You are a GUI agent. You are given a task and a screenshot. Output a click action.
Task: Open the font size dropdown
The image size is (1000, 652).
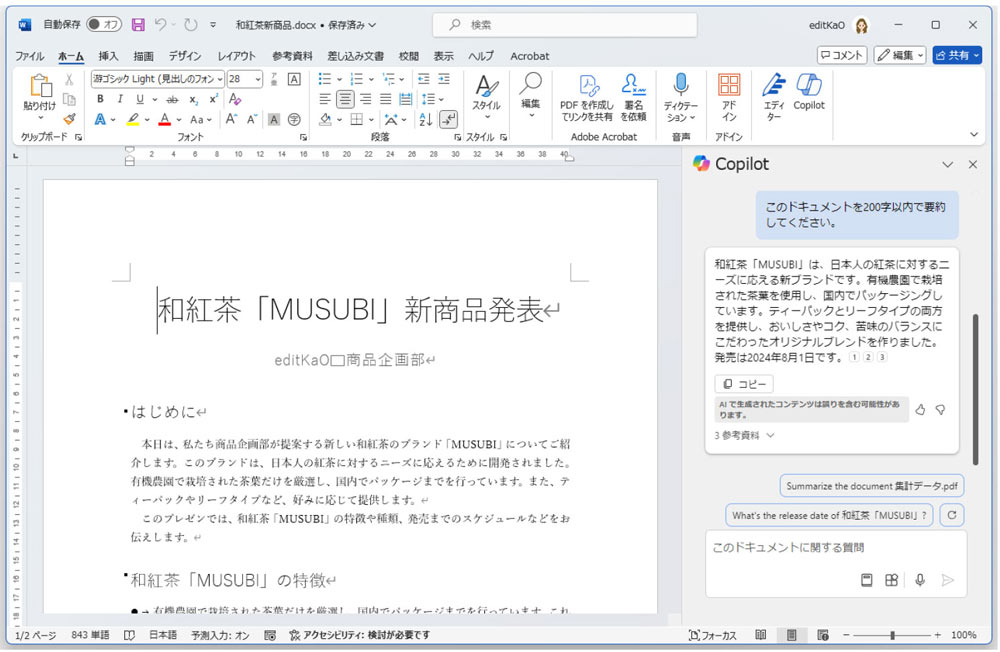(257, 78)
